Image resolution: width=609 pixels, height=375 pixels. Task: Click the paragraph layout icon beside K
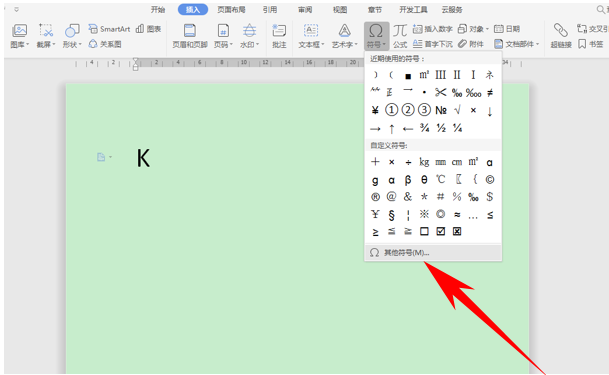tap(101, 157)
